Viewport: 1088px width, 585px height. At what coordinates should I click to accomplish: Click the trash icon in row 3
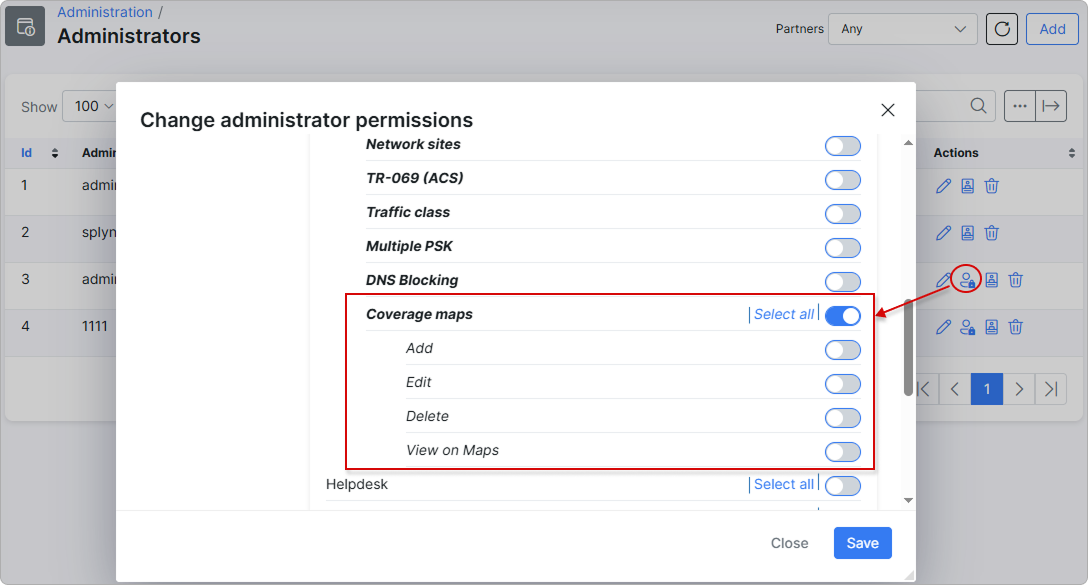[x=1016, y=280]
